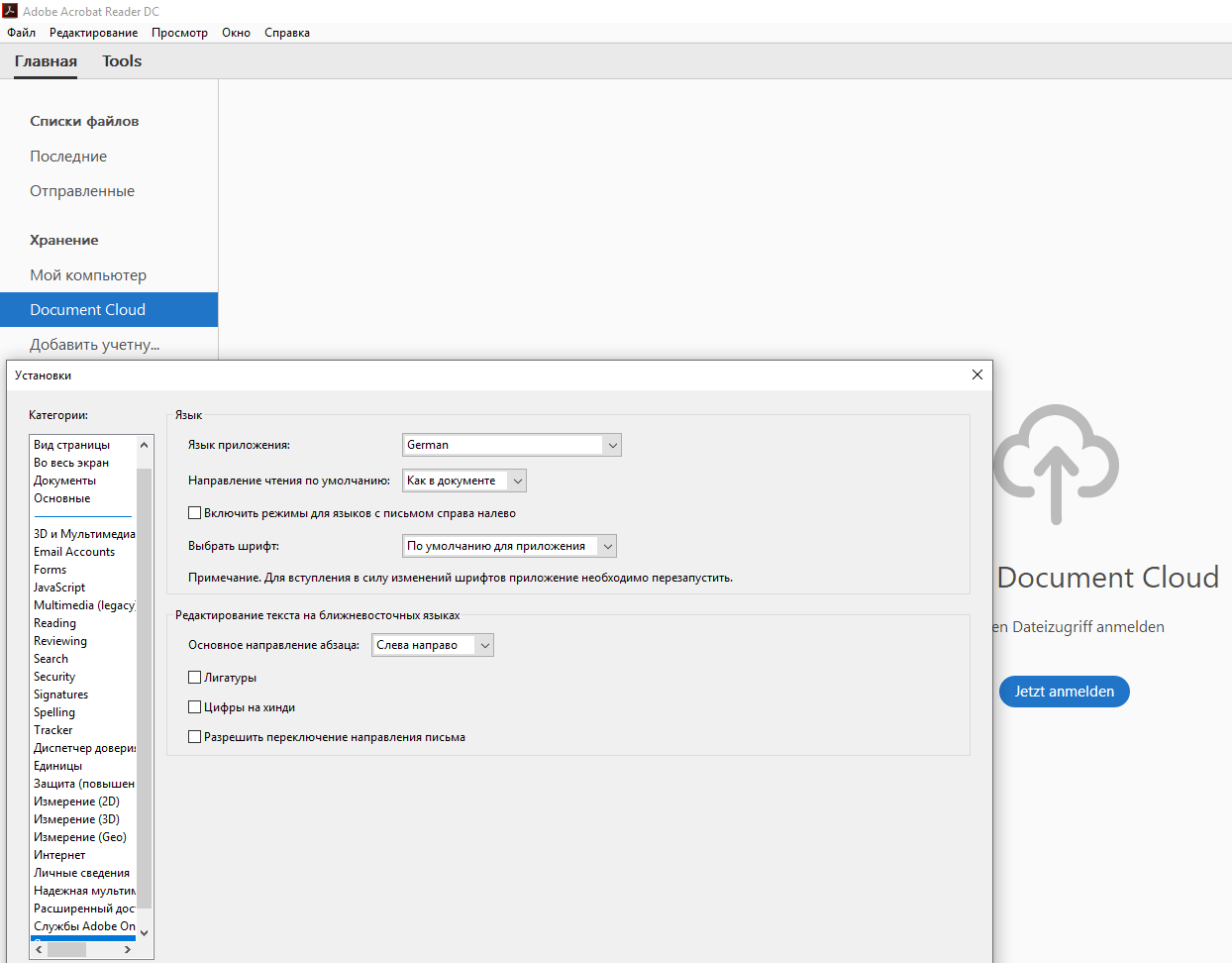
Task: Select the Tracker category
Action: point(53,730)
